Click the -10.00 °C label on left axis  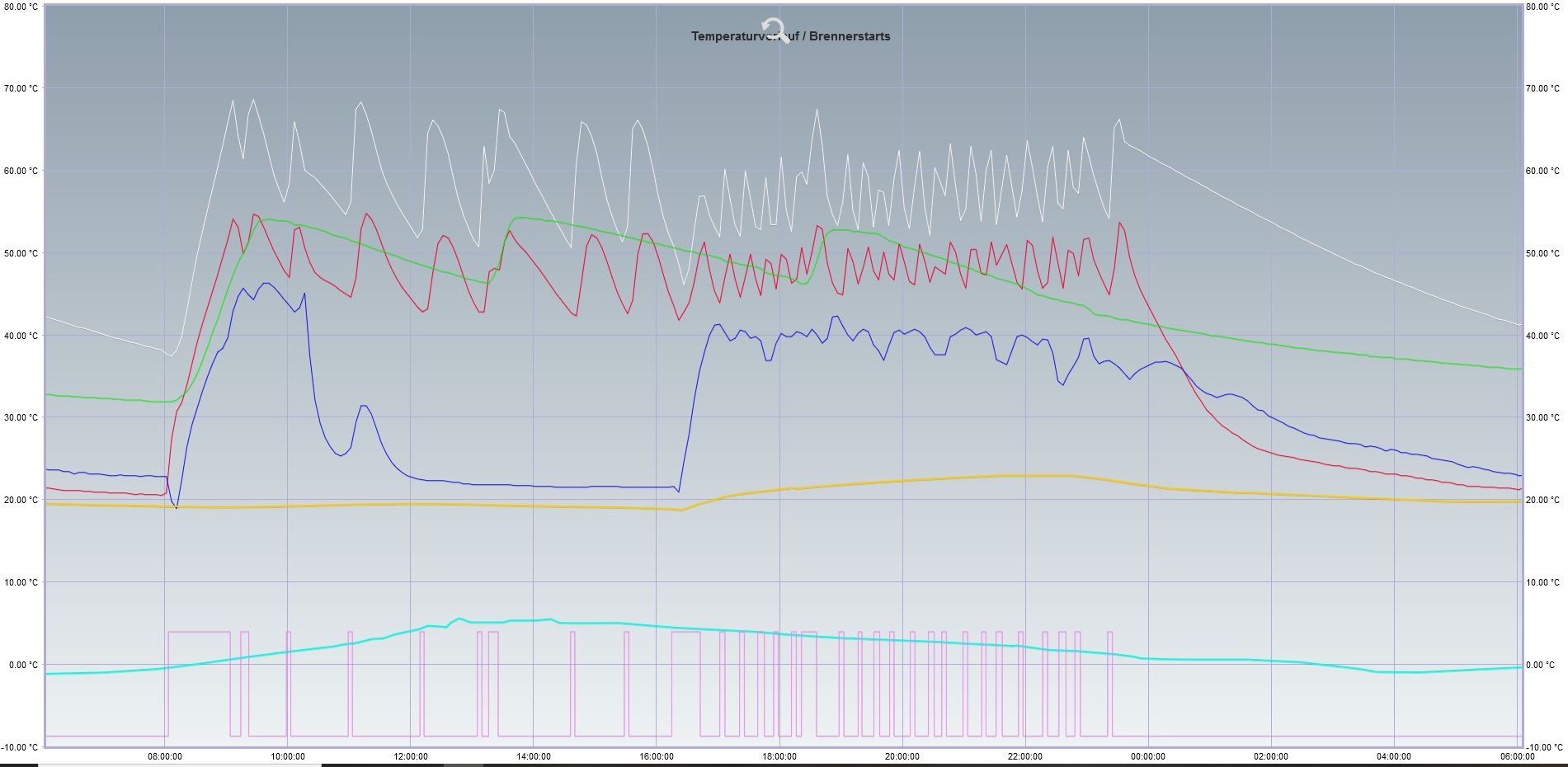[x=20, y=747]
